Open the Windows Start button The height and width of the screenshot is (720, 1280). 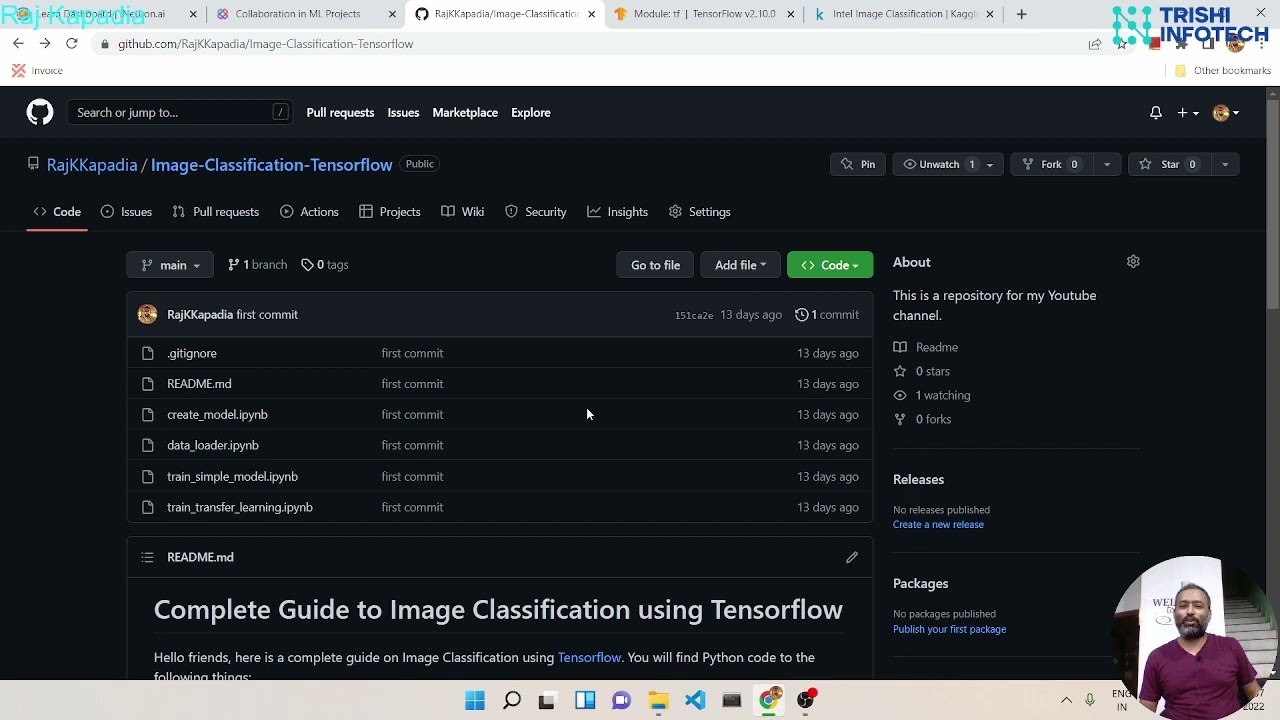pyautogui.click(x=475, y=700)
